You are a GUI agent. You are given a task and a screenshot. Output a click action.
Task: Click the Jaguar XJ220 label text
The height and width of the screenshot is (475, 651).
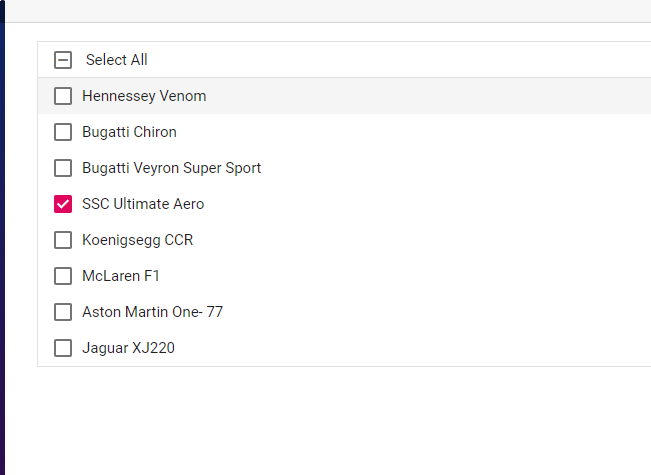[129, 348]
